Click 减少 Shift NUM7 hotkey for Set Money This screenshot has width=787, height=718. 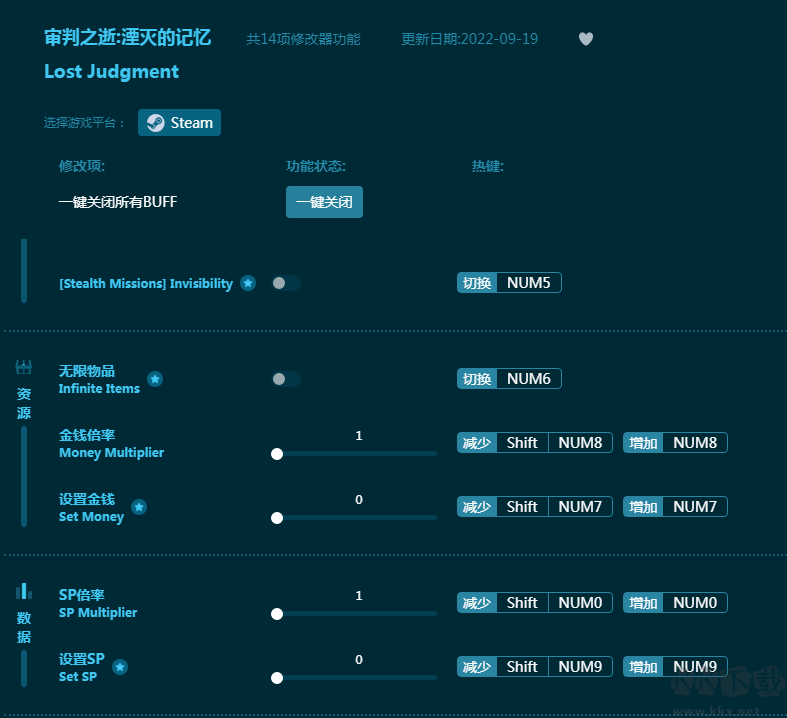pyautogui.click(x=535, y=506)
